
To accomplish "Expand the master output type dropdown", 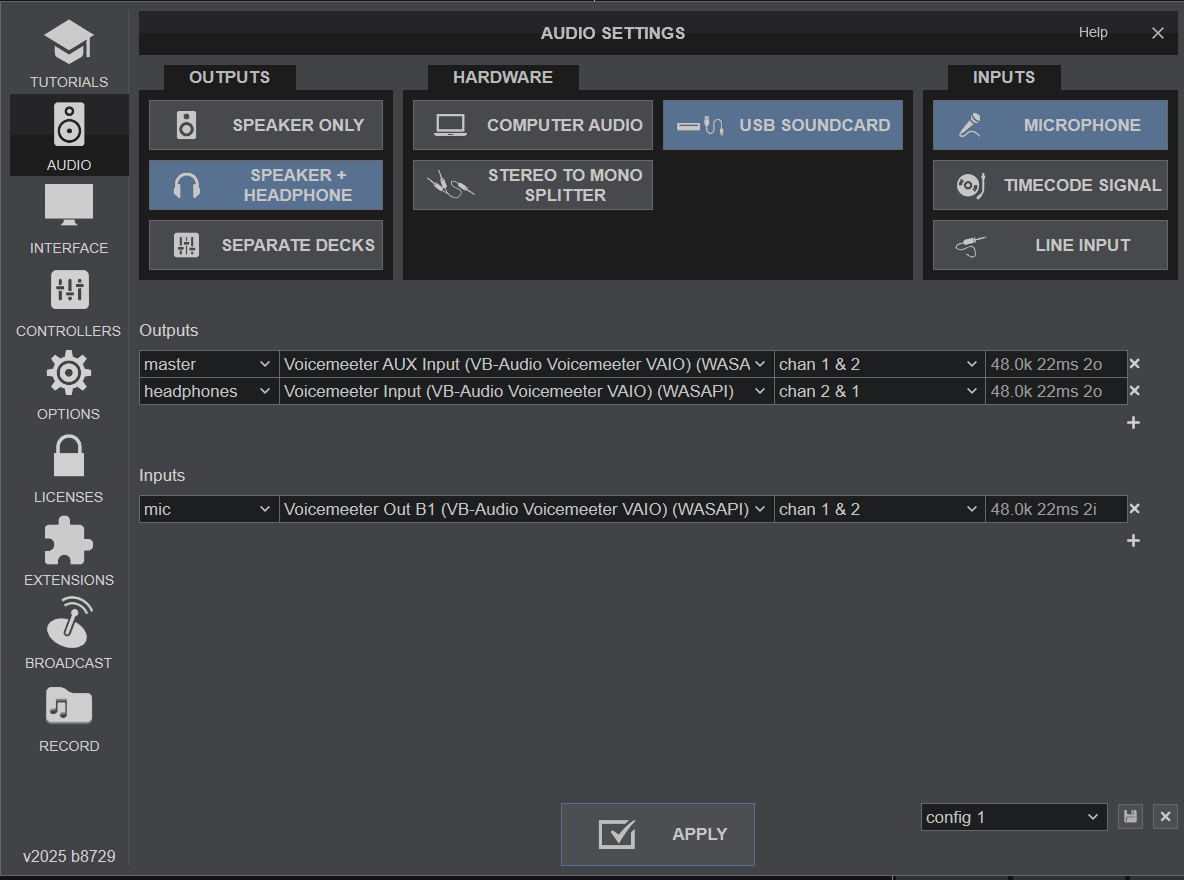I will click(x=209, y=364).
